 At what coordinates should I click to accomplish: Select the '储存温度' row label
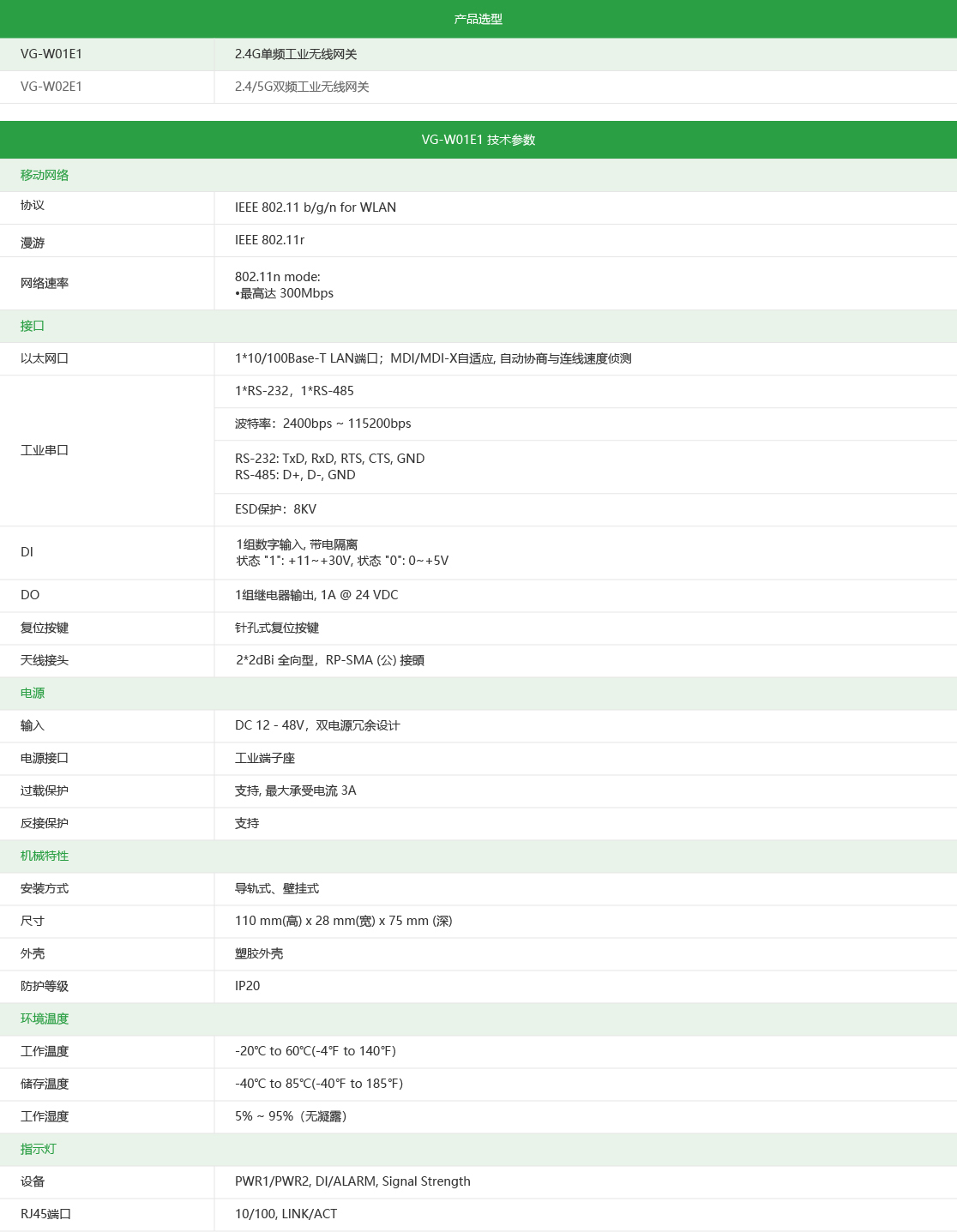[x=45, y=1084]
